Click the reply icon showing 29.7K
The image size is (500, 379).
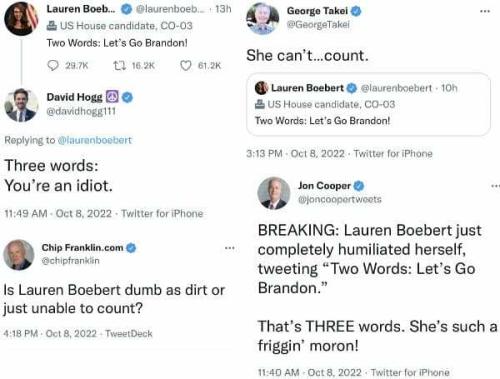[53, 65]
